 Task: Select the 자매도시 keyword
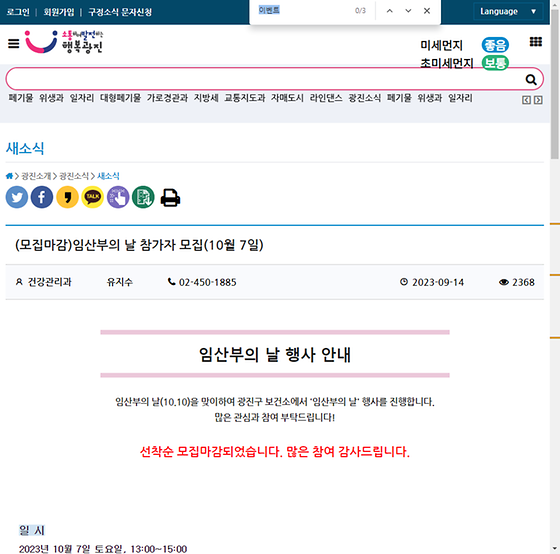287,98
